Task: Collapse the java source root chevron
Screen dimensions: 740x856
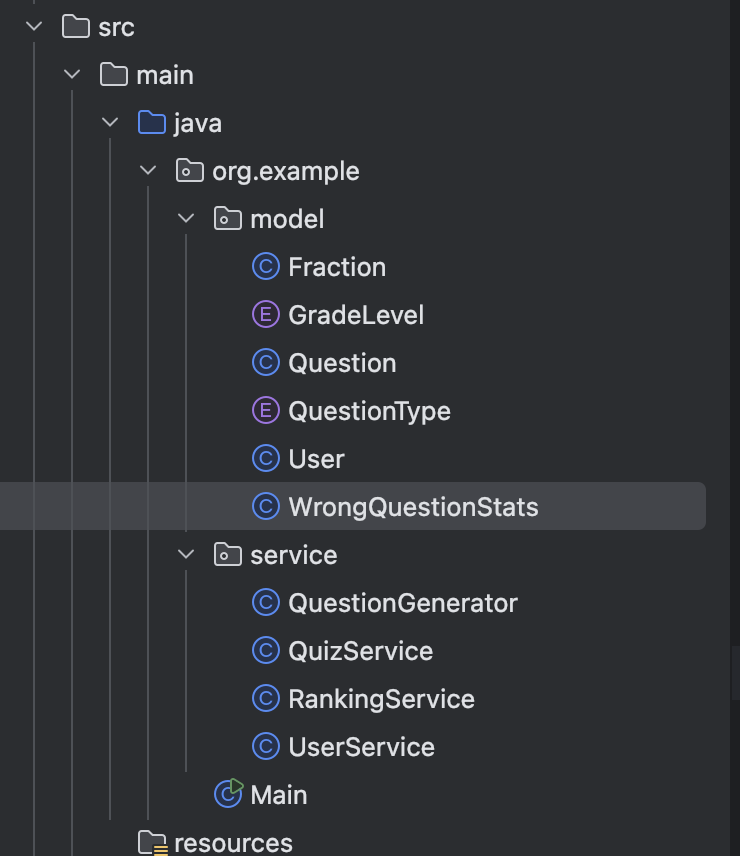Action: [x=110, y=123]
